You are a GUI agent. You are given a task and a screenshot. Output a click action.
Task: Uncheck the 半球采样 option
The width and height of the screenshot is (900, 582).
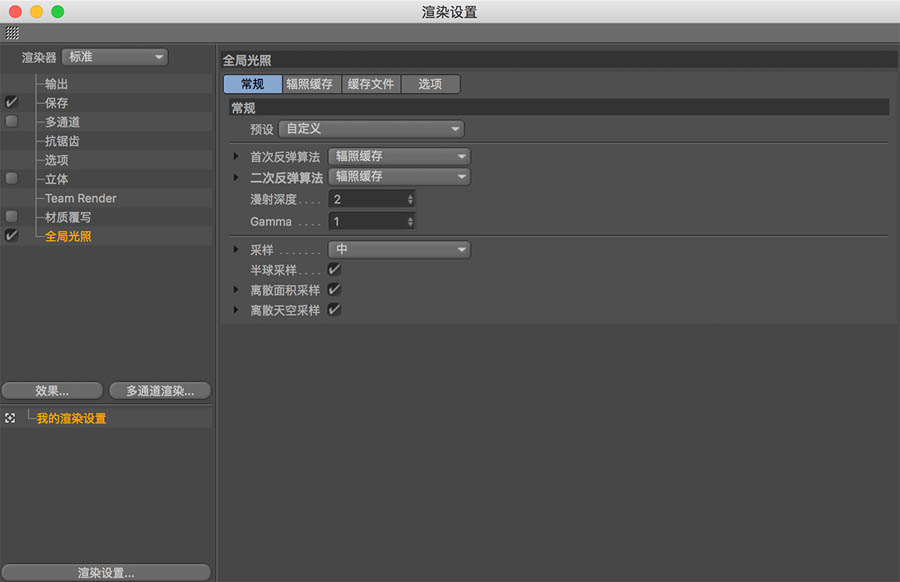click(x=334, y=270)
